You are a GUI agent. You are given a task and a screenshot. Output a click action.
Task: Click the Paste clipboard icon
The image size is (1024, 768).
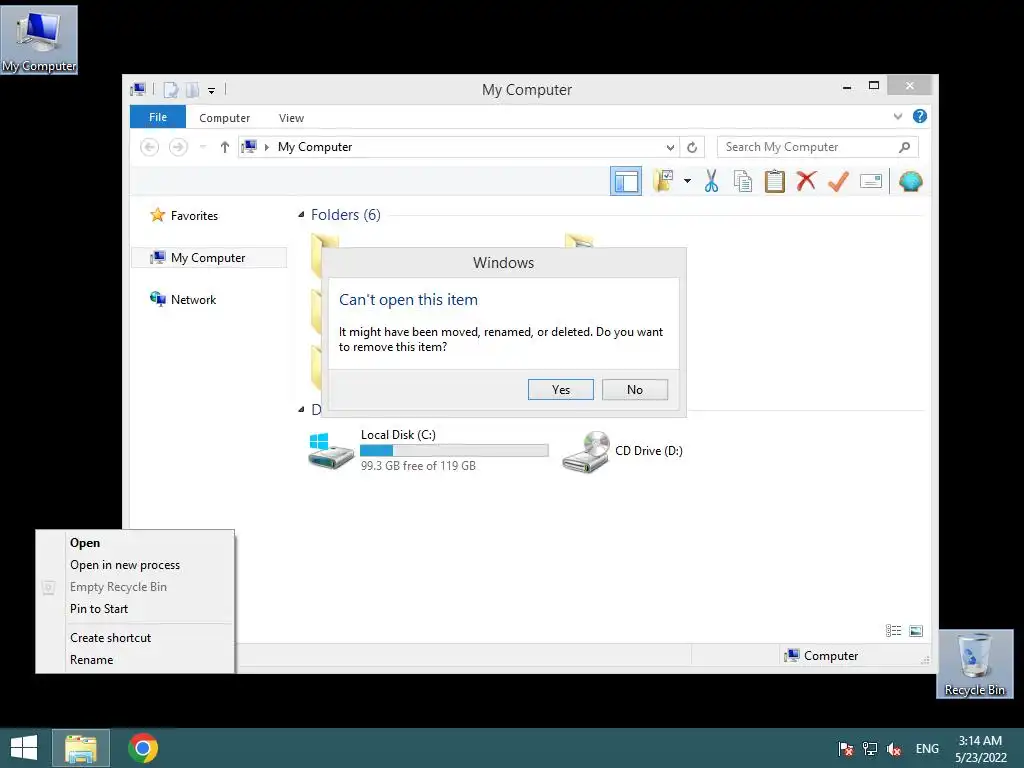click(x=775, y=181)
